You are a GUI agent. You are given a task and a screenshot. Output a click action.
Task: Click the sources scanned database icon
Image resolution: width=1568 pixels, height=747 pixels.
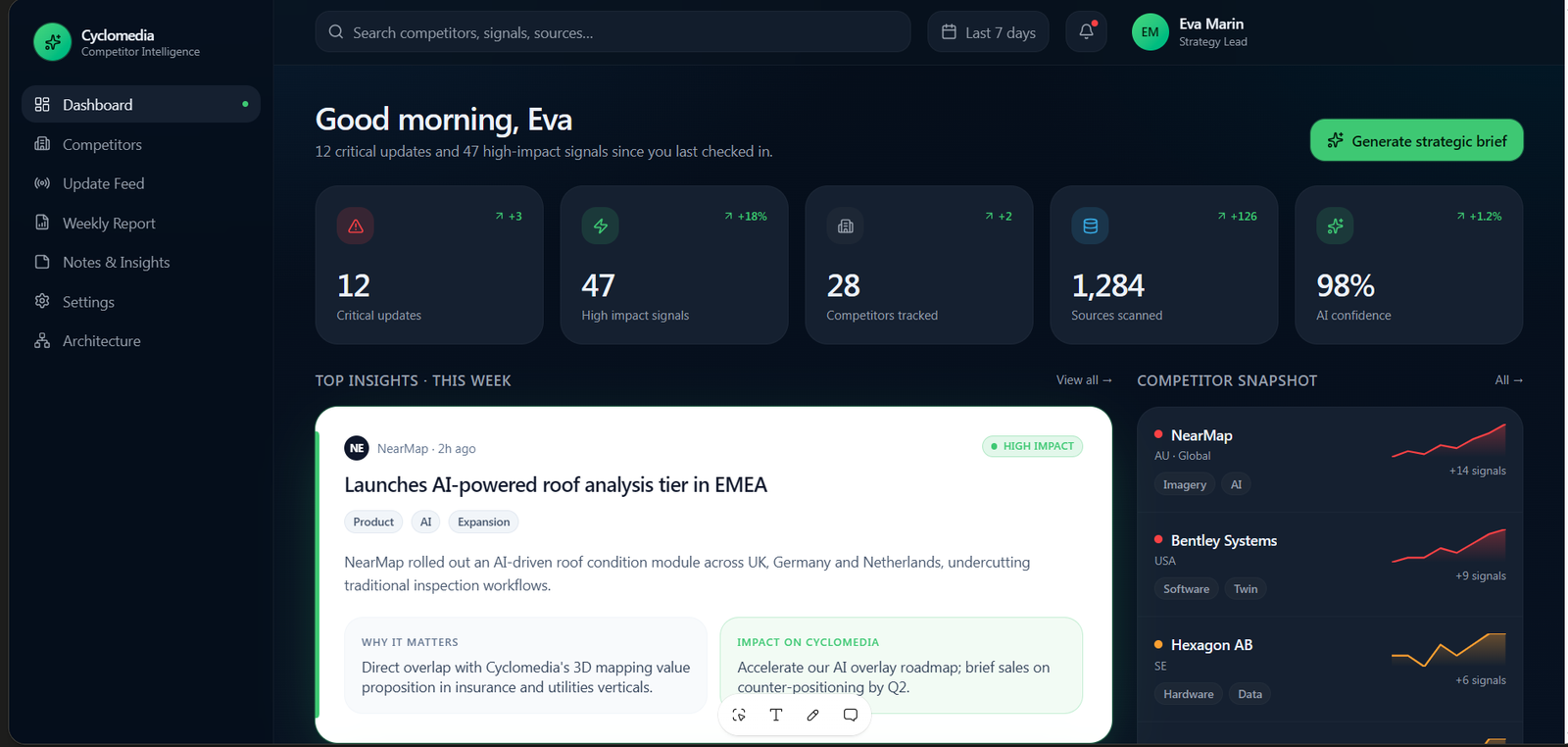click(1090, 225)
